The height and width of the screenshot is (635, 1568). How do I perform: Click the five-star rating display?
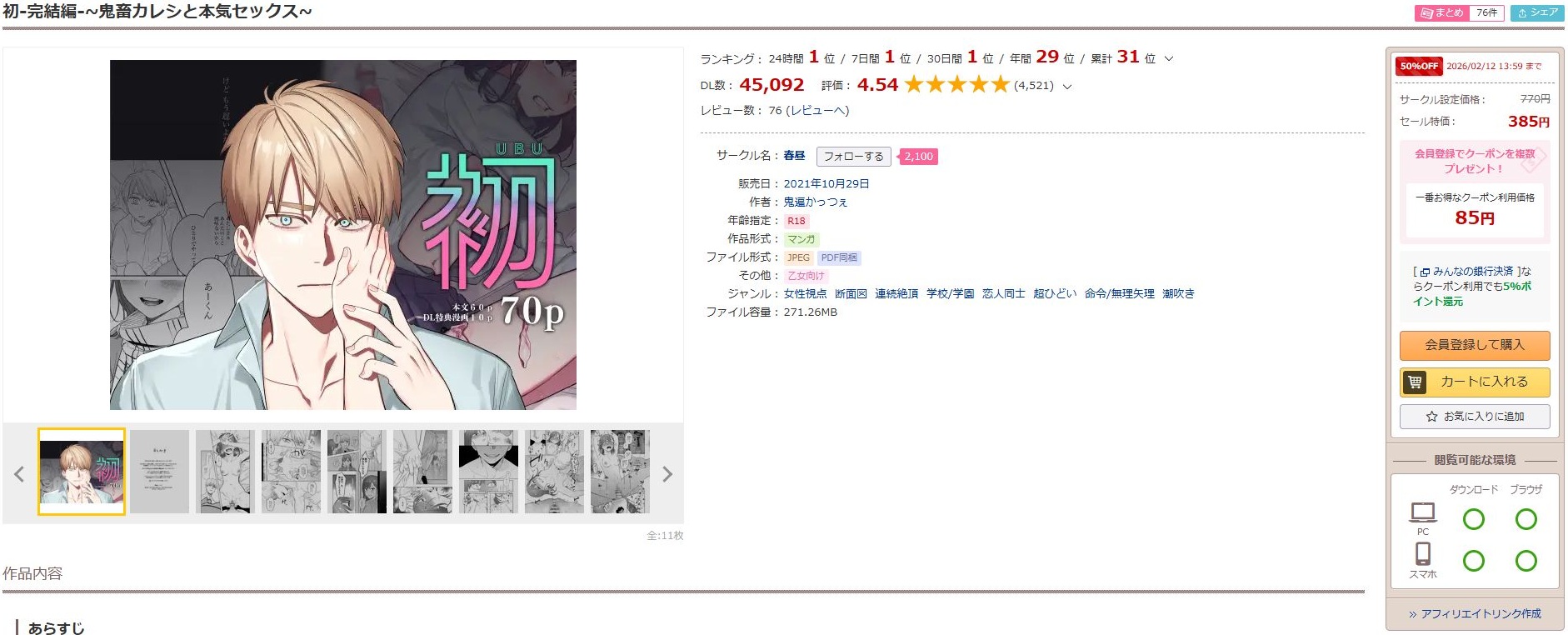point(957,85)
